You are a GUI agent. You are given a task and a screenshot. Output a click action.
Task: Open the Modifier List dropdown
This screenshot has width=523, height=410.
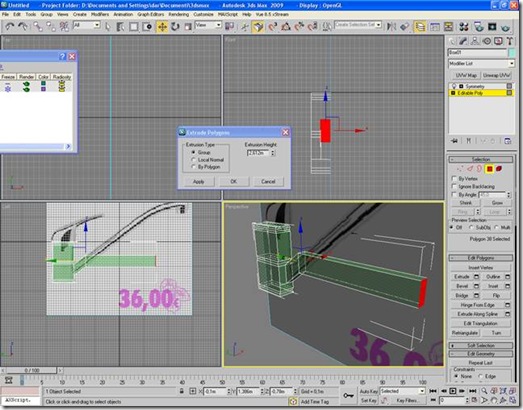click(481, 63)
